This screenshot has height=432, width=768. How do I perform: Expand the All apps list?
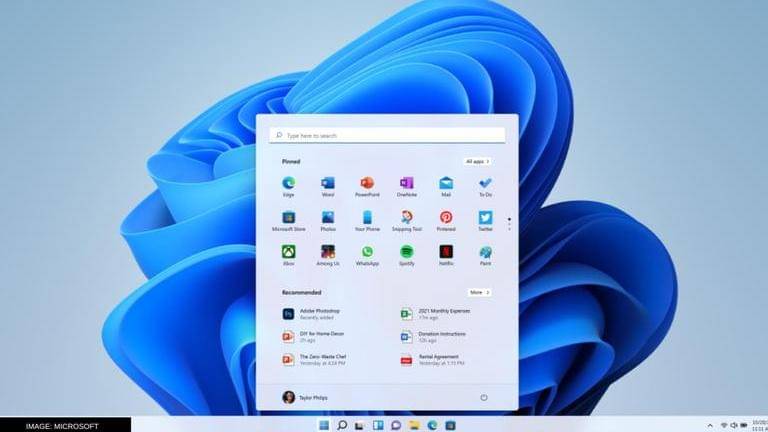pyautogui.click(x=477, y=161)
